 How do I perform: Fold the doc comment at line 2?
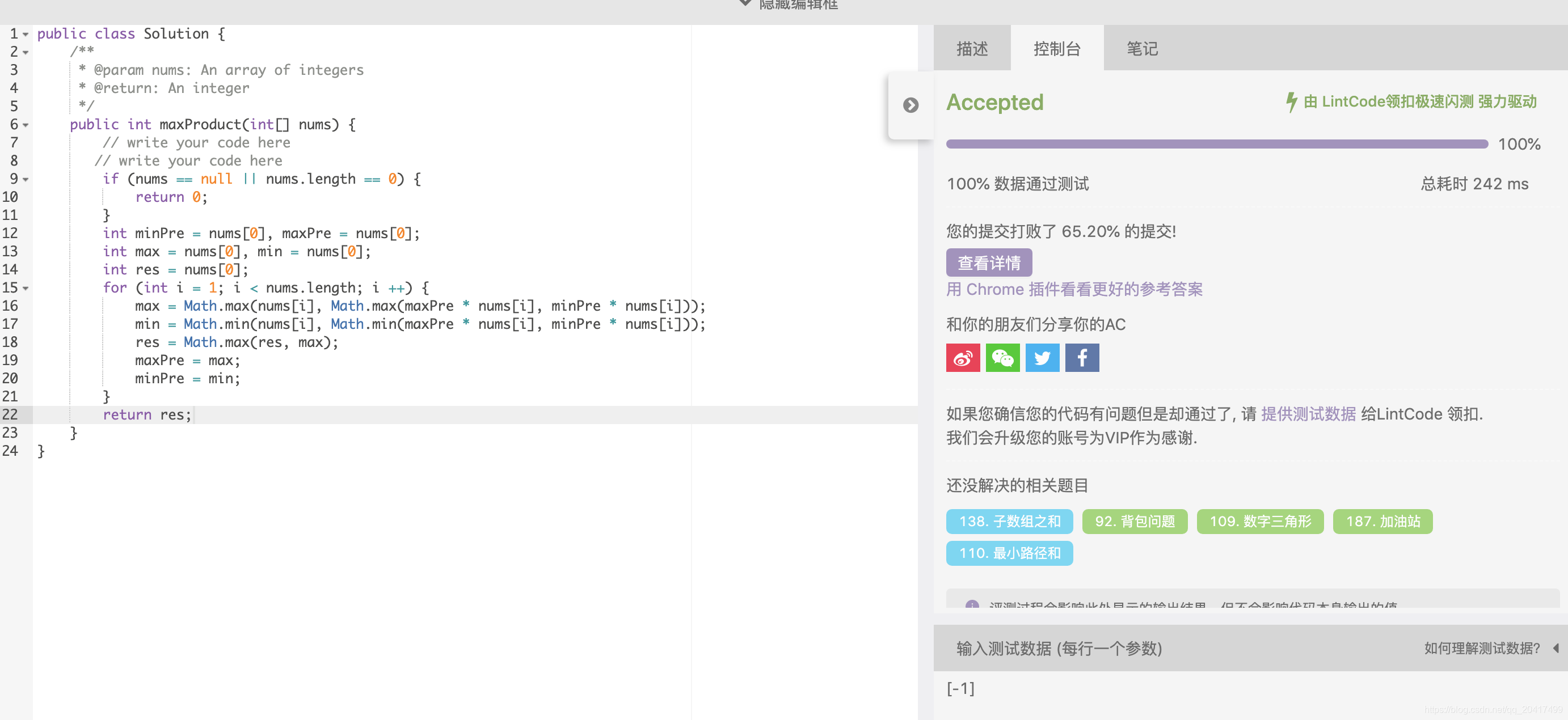26,52
